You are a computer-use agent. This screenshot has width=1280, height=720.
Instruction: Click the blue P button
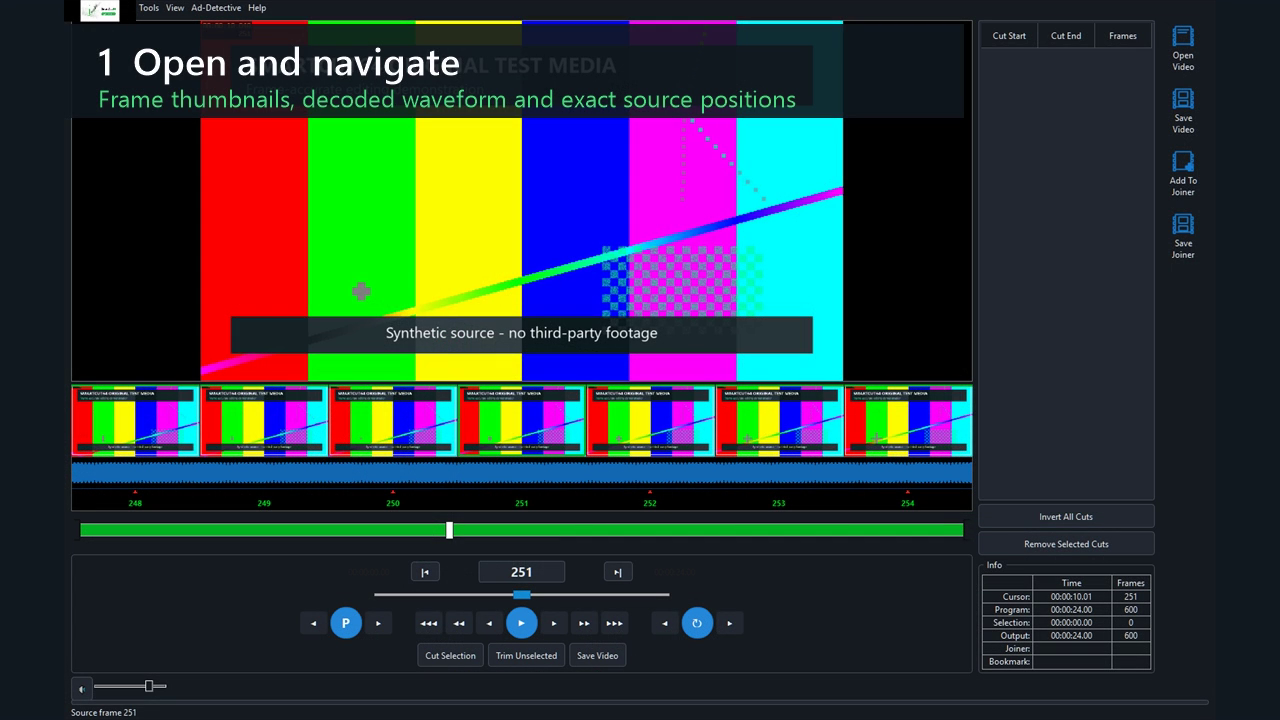click(346, 623)
